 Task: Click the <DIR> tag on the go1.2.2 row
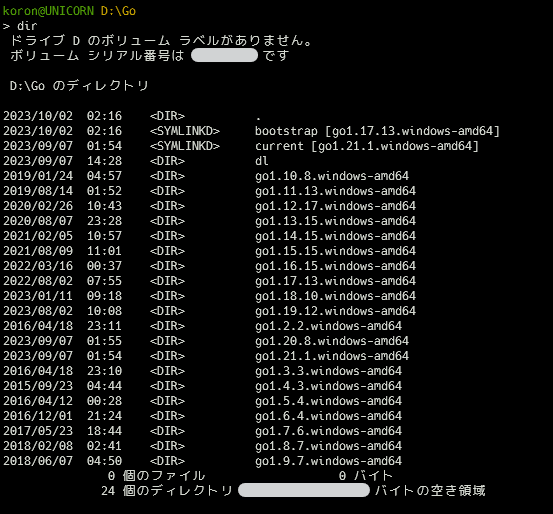click(167, 326)
